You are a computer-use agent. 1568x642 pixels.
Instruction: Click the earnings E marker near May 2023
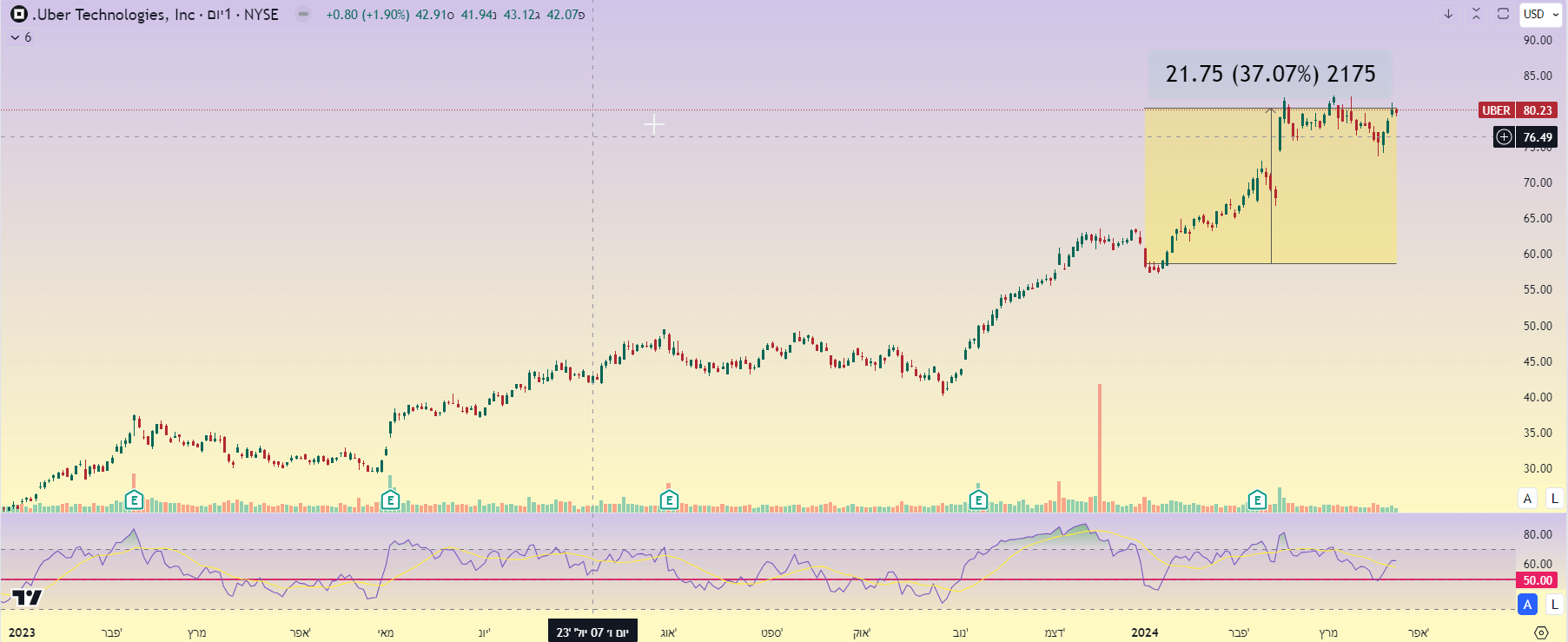point(390,500)
